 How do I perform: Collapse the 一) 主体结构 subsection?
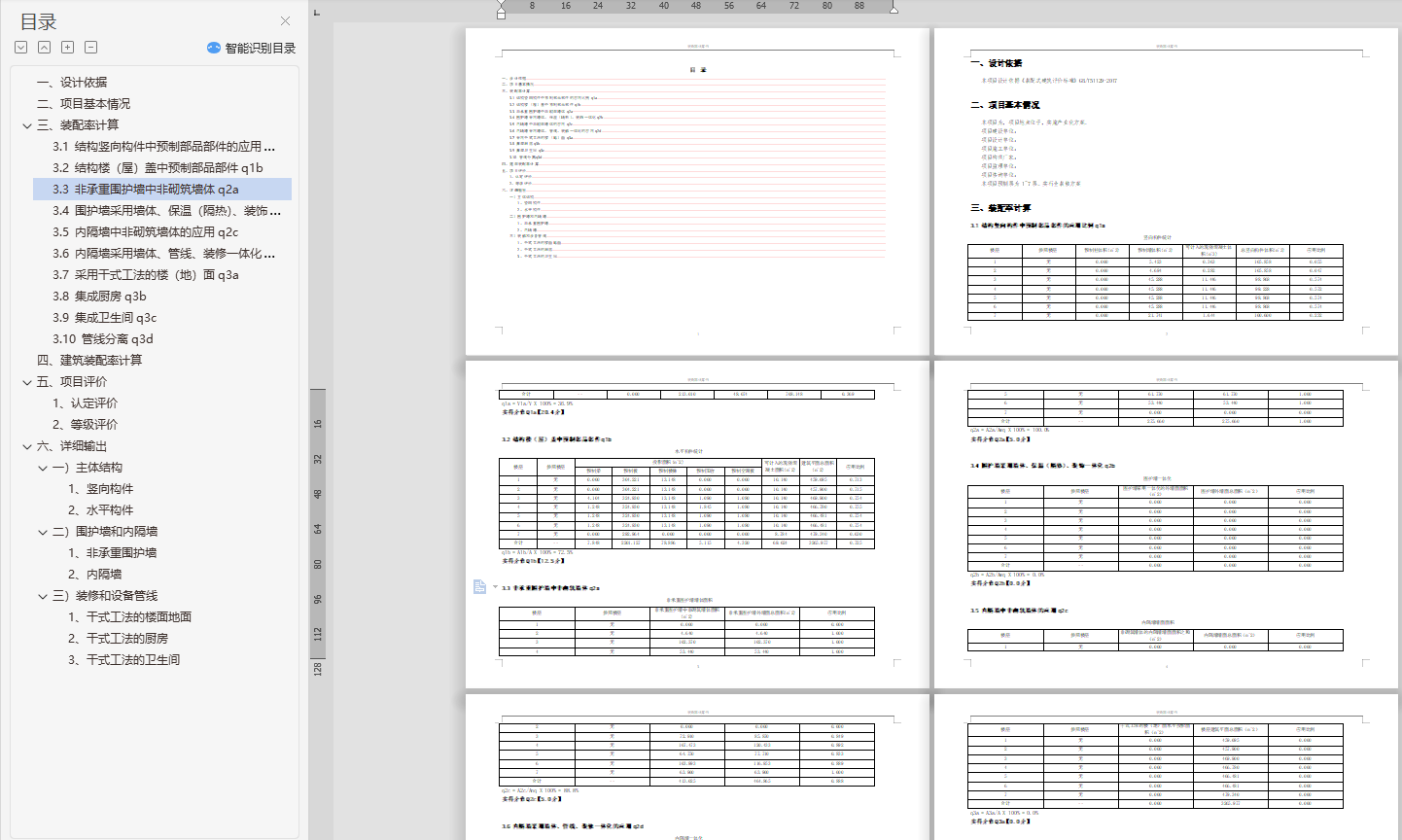[x=43, y=468]
